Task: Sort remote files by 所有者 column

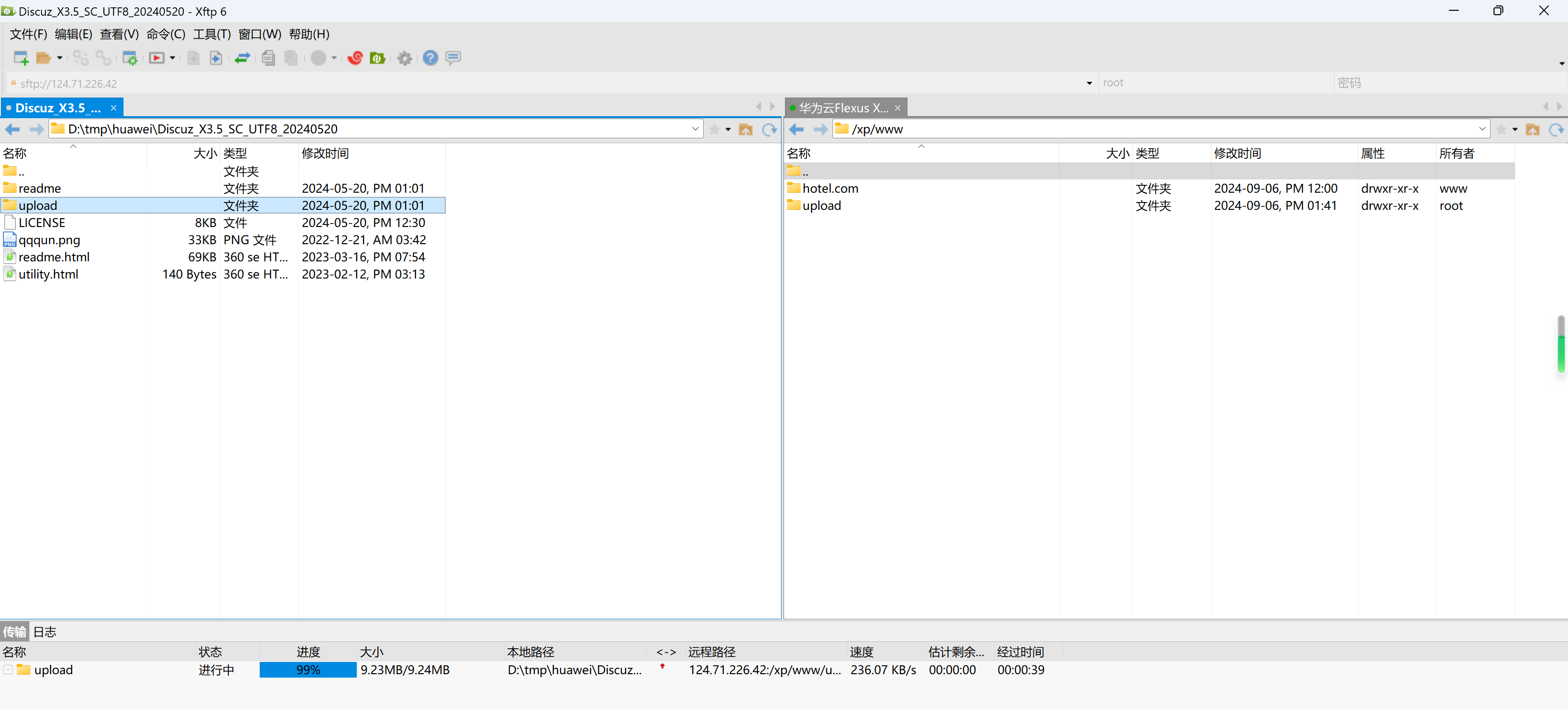Action: (1475, 153)
